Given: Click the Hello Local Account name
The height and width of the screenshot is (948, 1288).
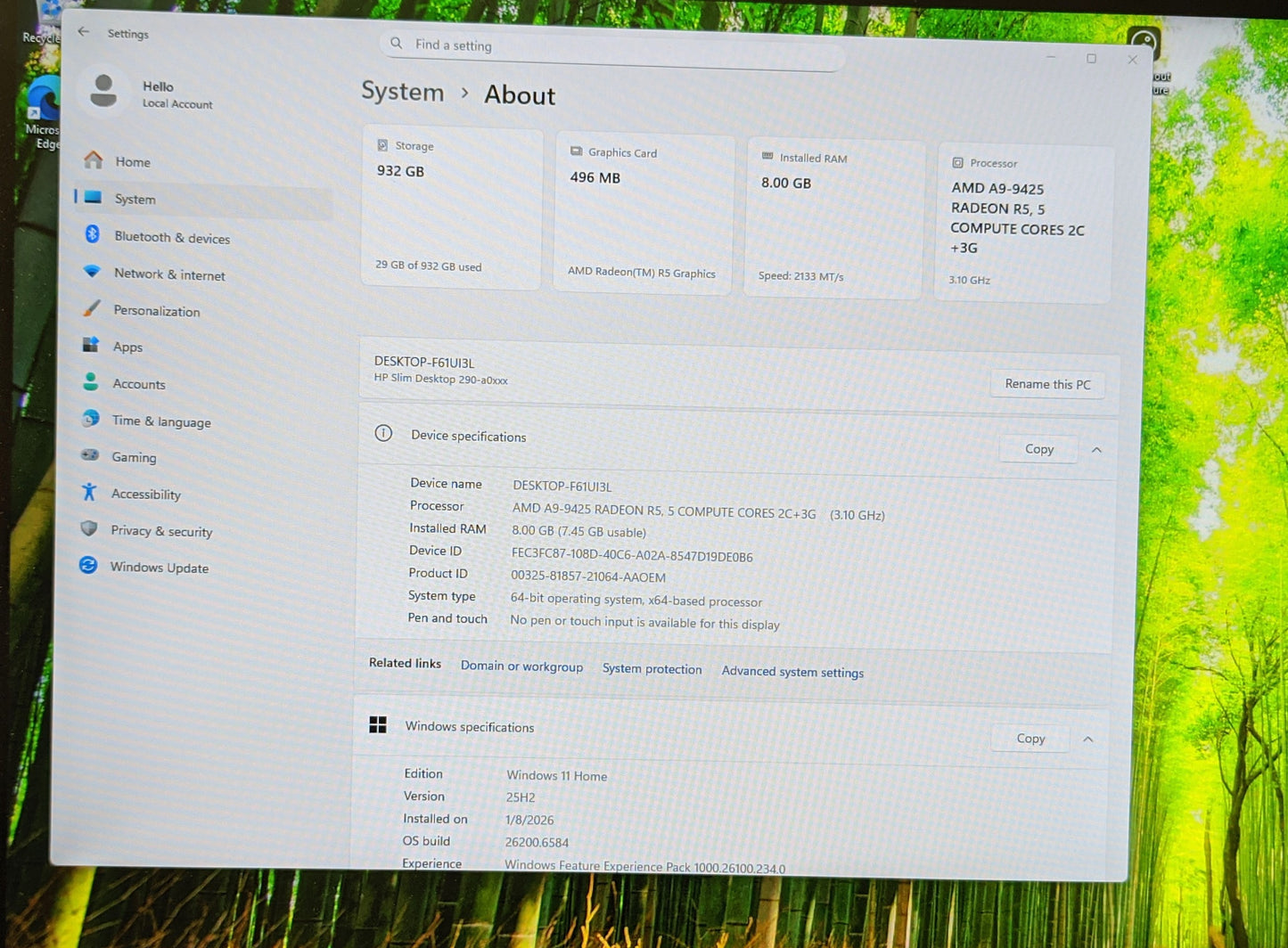Looking at the screenshot, I should click(177, 94).
